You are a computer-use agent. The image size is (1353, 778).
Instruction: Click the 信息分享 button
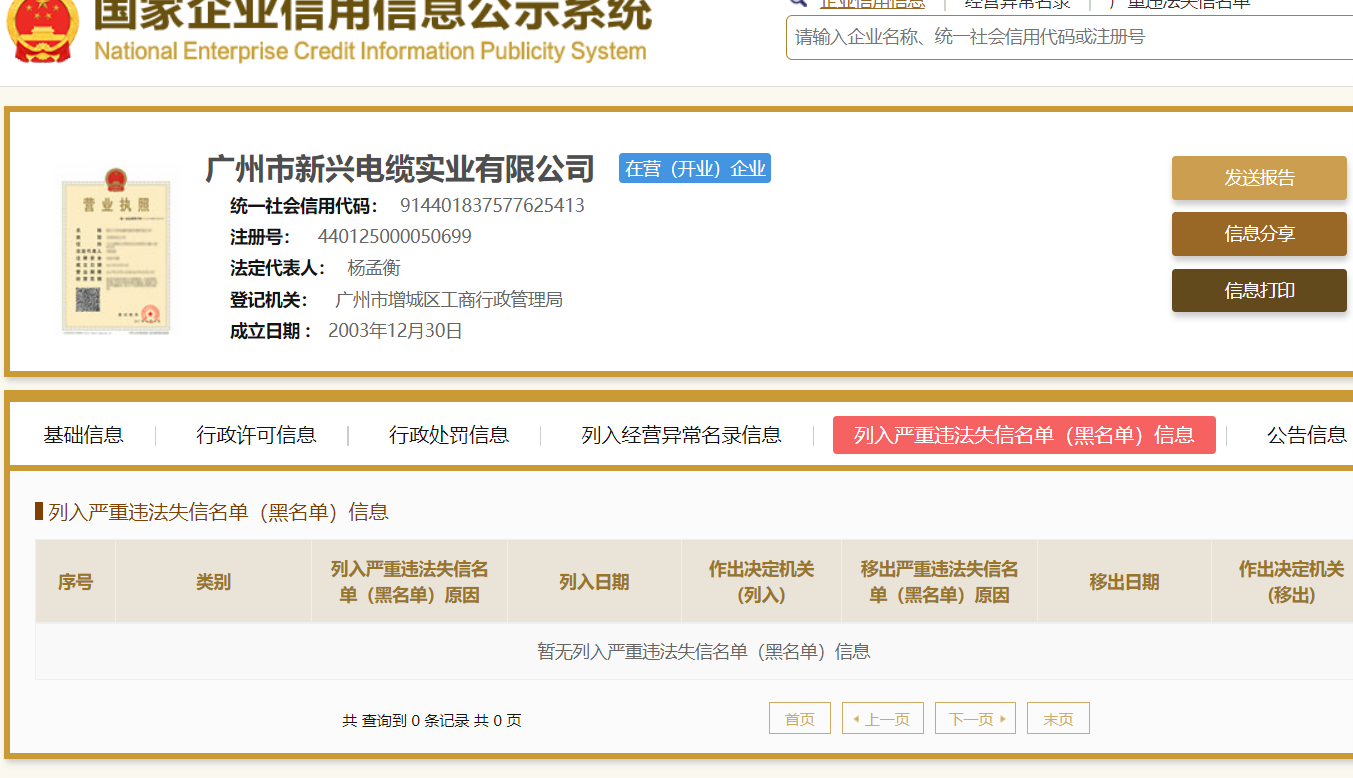coord(1259,234)
